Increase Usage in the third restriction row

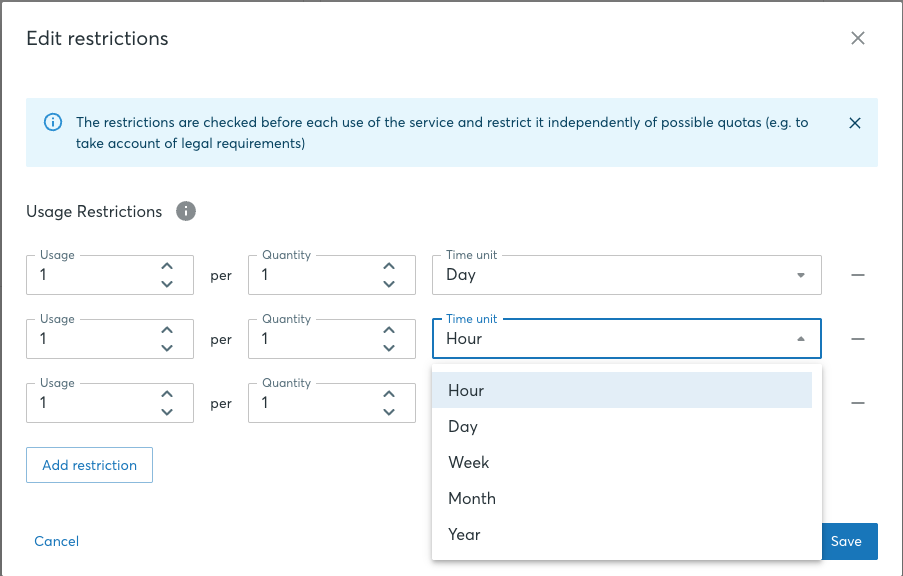tap(167, 394)
